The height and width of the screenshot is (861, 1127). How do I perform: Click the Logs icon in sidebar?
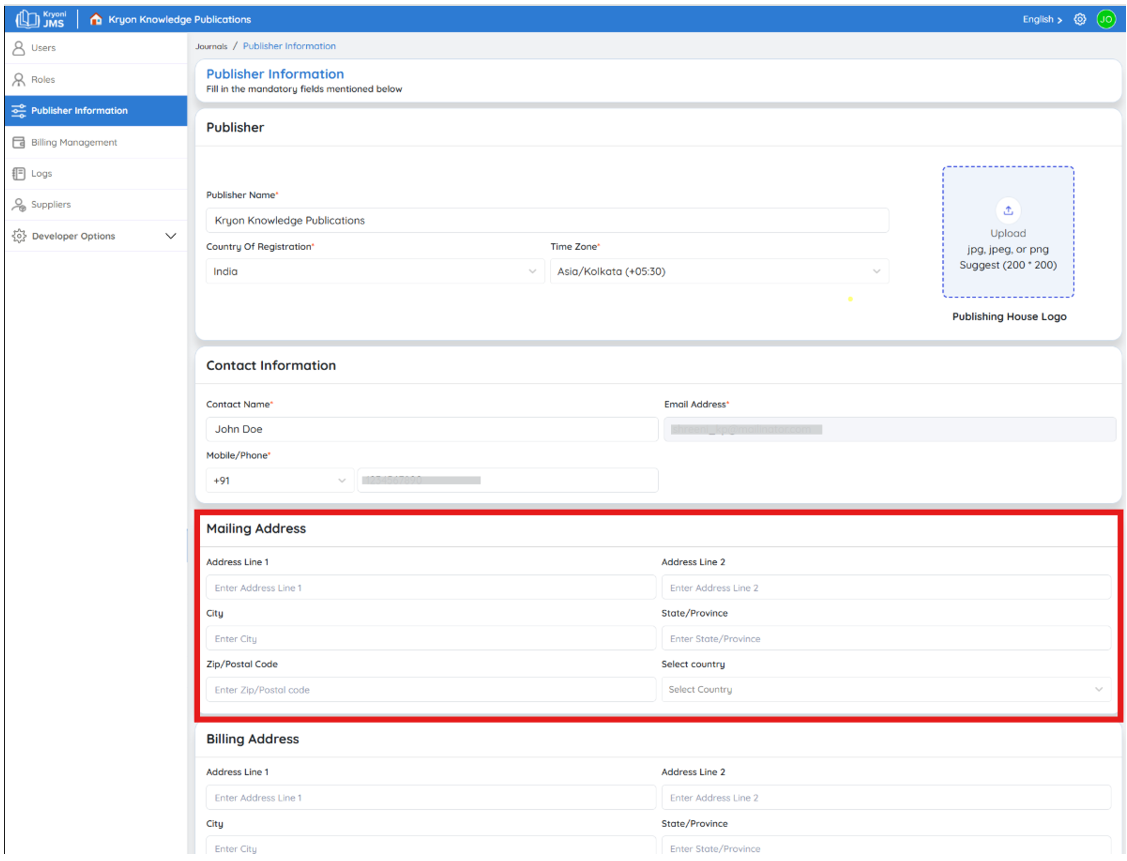coord(19,174)
